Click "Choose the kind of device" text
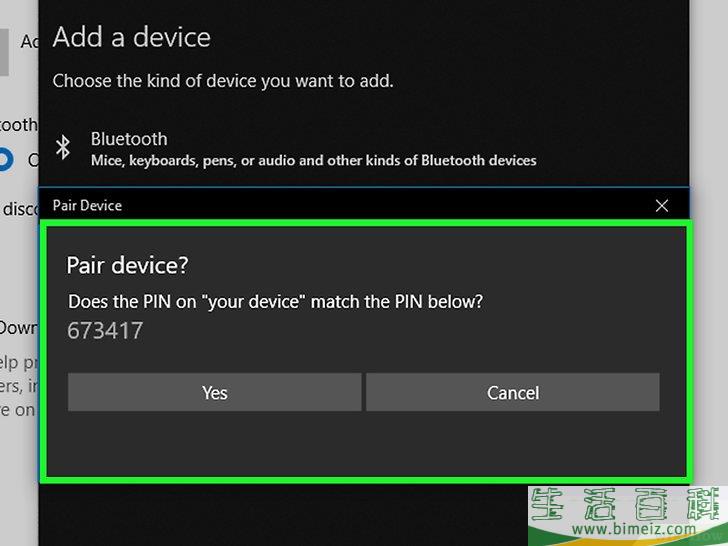The height and width of the screenshot is (546, 728). [x=223, y=81]
